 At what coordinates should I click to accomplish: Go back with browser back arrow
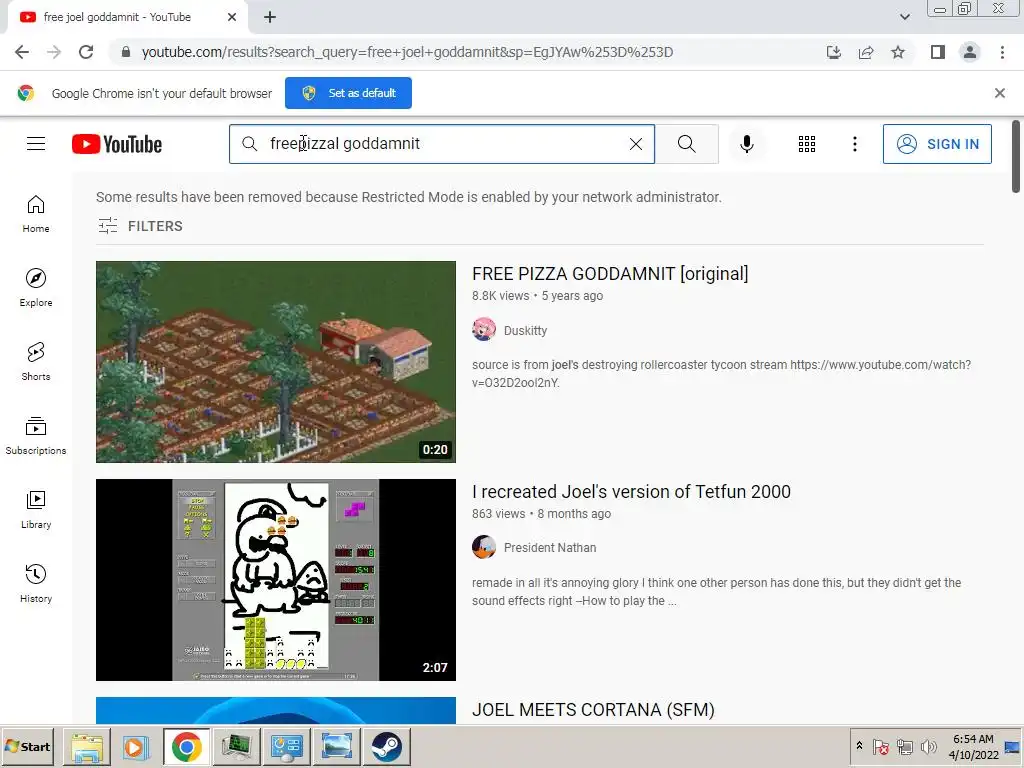(22, 52)
